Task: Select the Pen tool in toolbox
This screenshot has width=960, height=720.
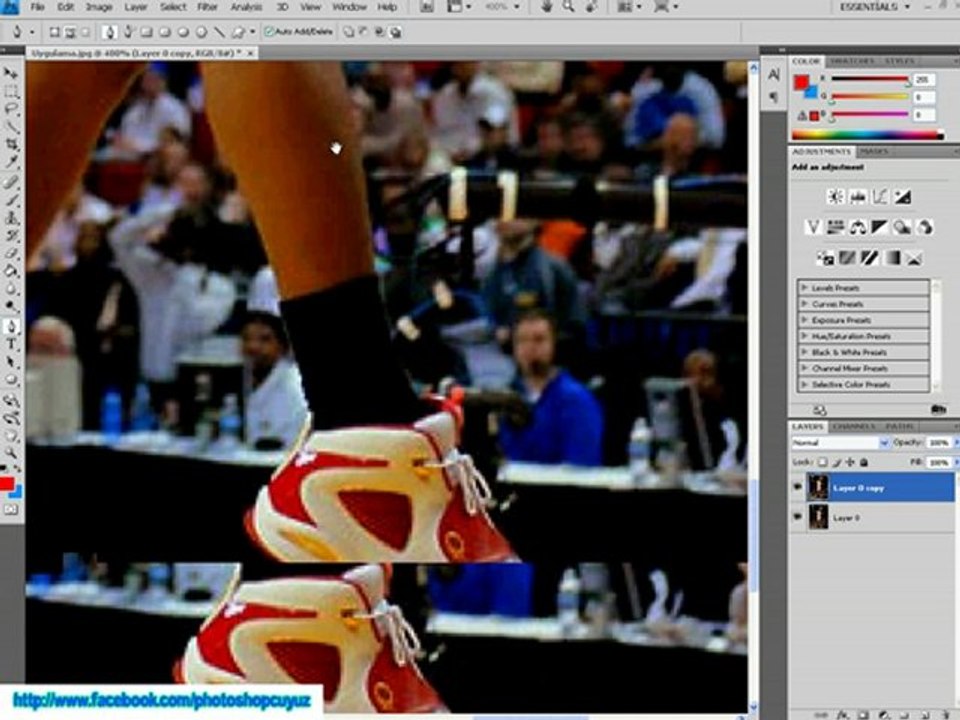Action: 11,326
